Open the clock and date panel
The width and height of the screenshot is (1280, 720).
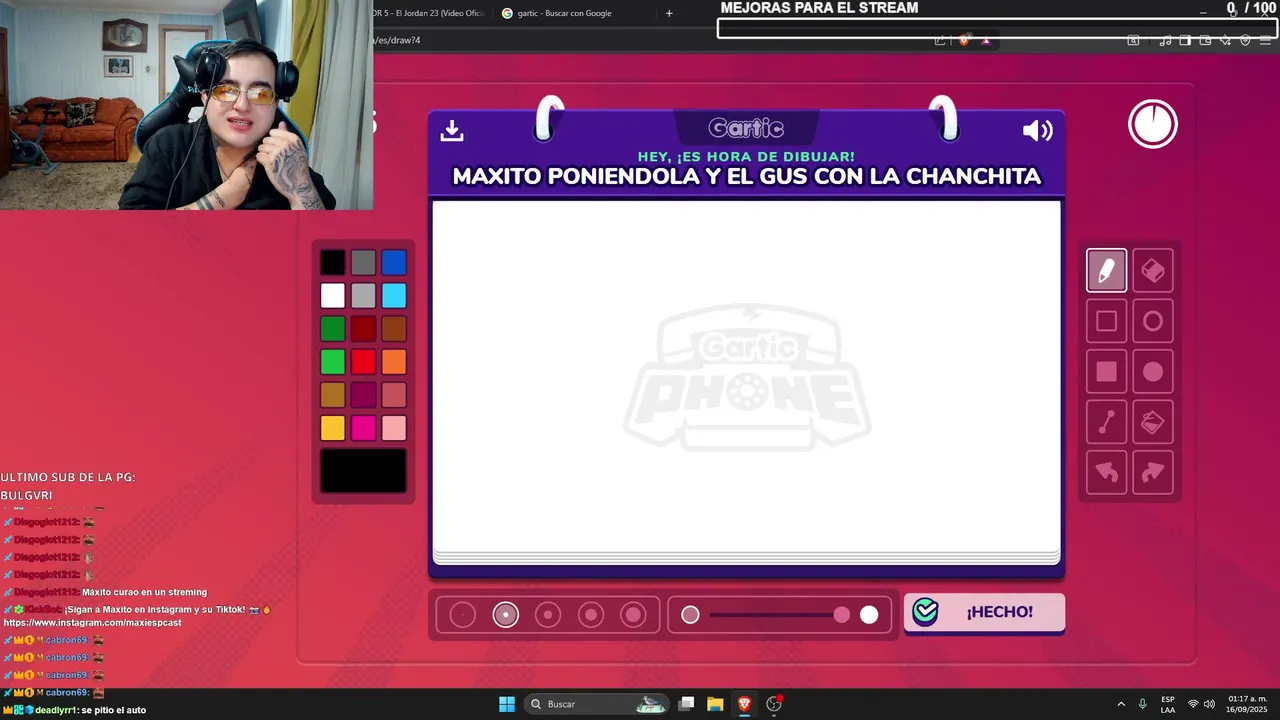pyautogui.click(x=1248, y=704)
